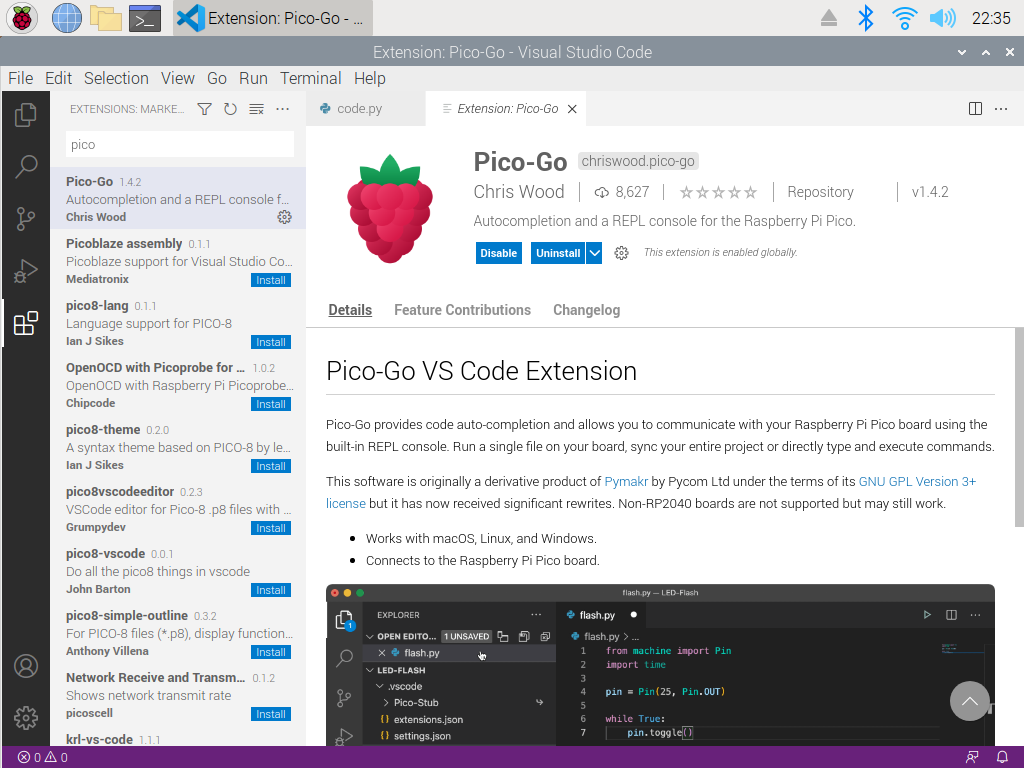Open the Terminal menu

311,78
